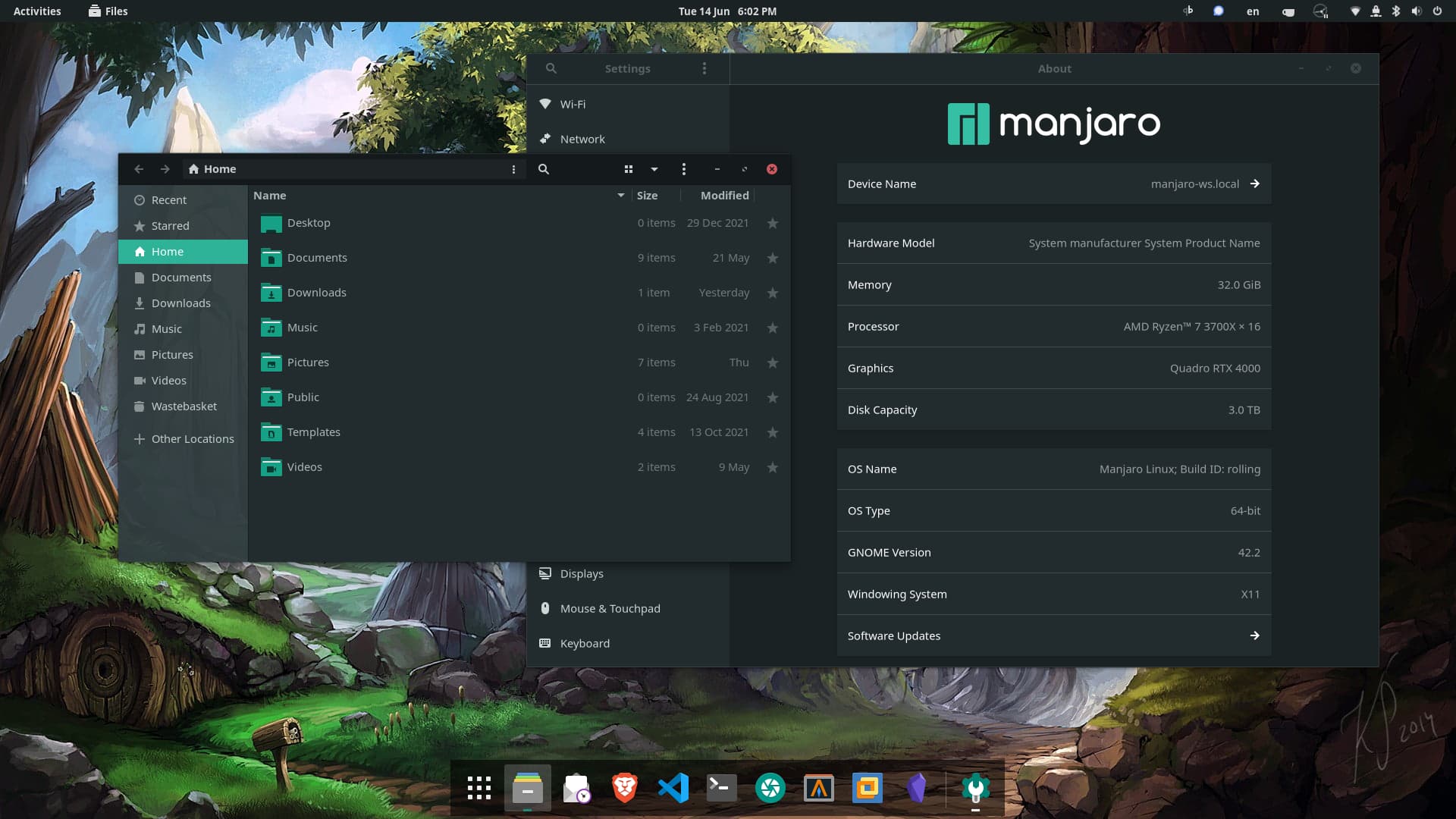Go forward in Files navigation
Image resolution: width=1456 pixels, height=819 pixels.
tap(165, 169)
